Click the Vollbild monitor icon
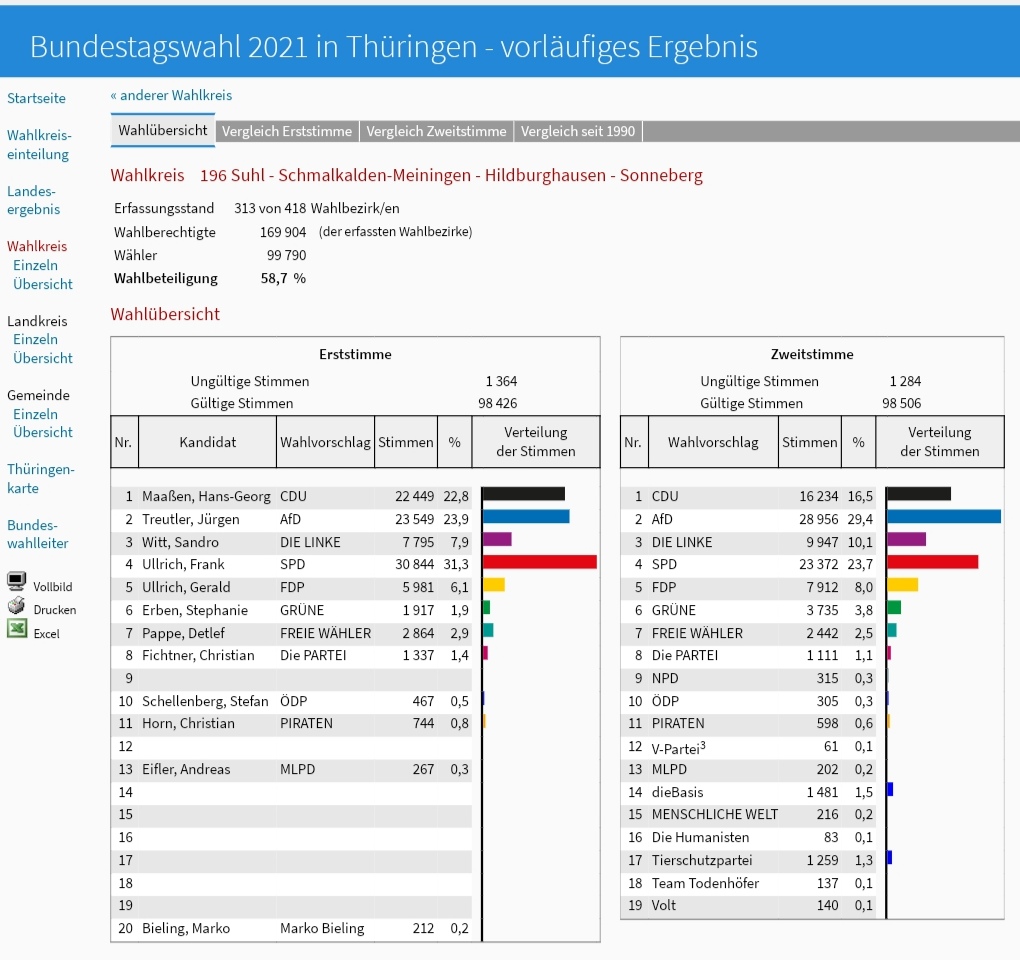 click(x=17, y=581)
